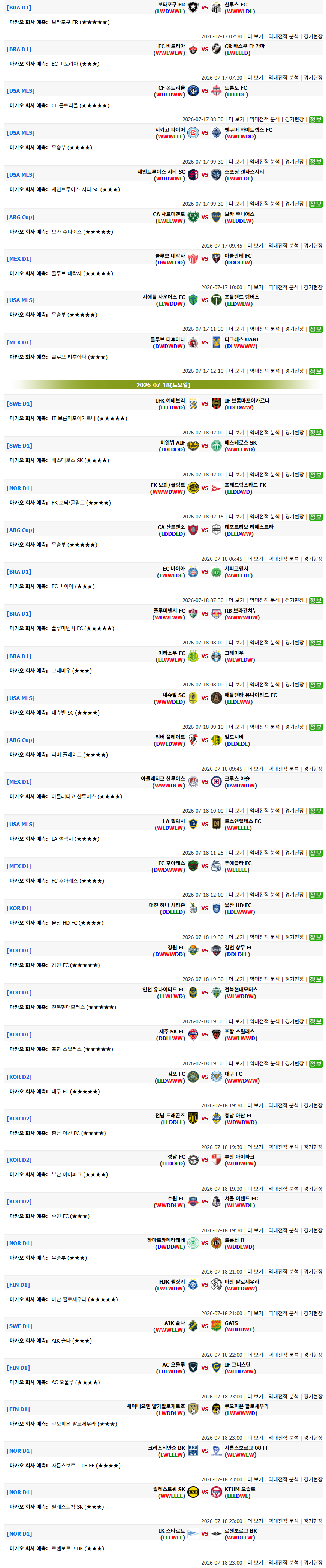Open the [ARG Cup] tag beside CA 사르미엔토
Image resolution: width=326 pixels, height=1568 pixels.
point(21,217)
